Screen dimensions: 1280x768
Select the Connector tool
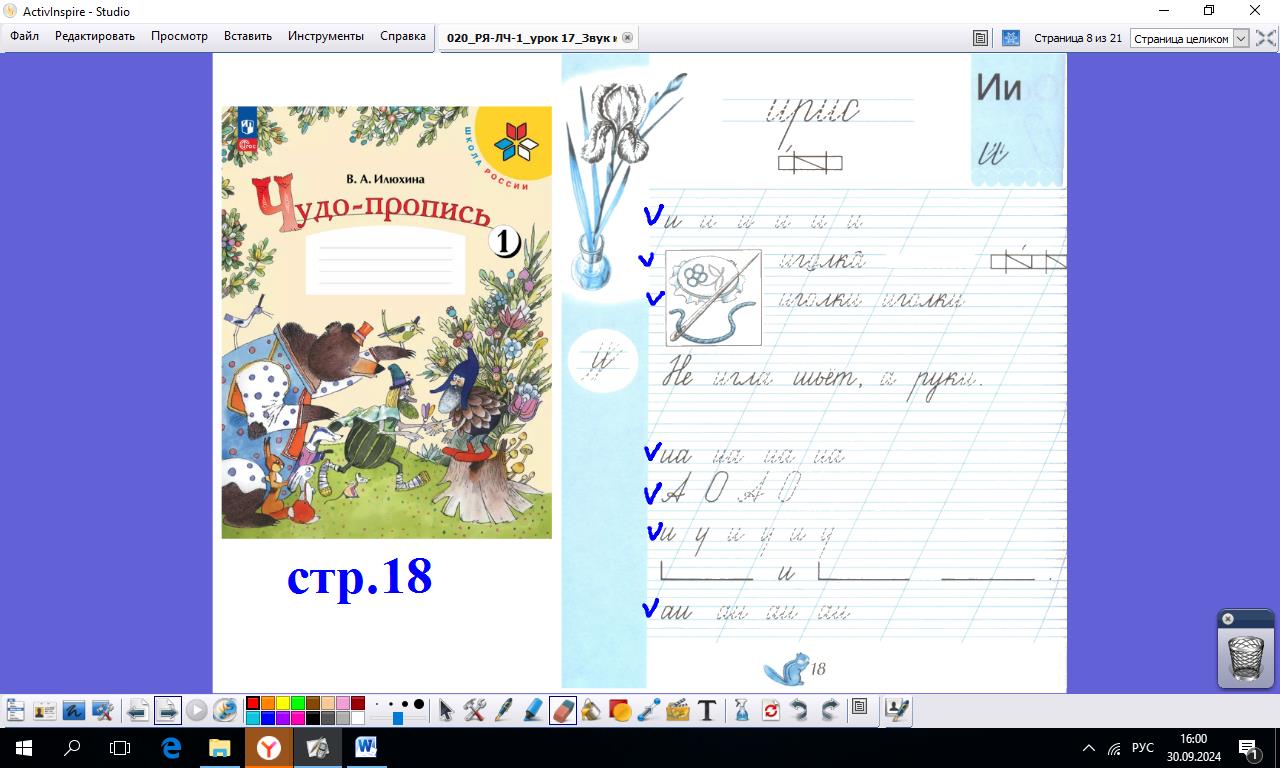[x=649, y=711]
